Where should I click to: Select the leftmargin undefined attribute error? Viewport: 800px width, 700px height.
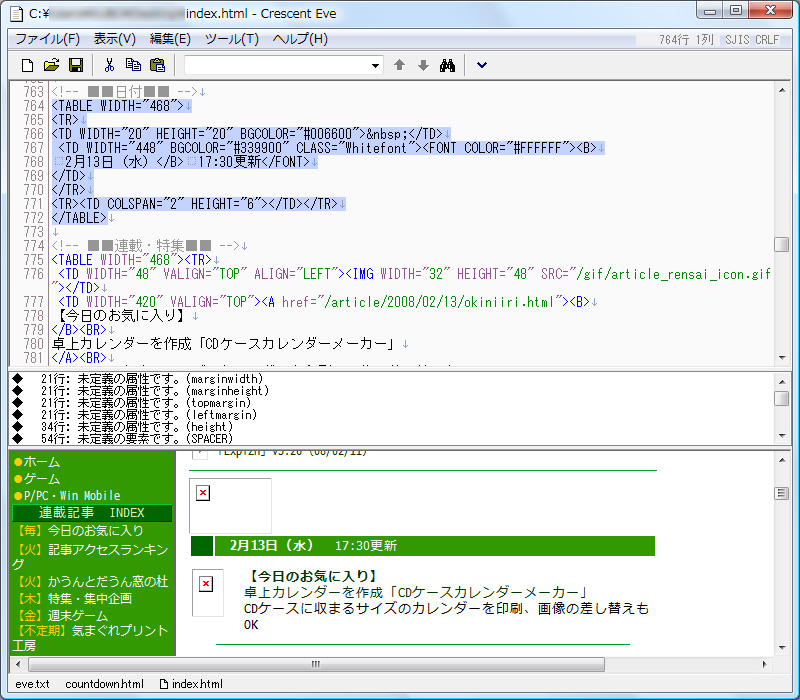point(149,415)
